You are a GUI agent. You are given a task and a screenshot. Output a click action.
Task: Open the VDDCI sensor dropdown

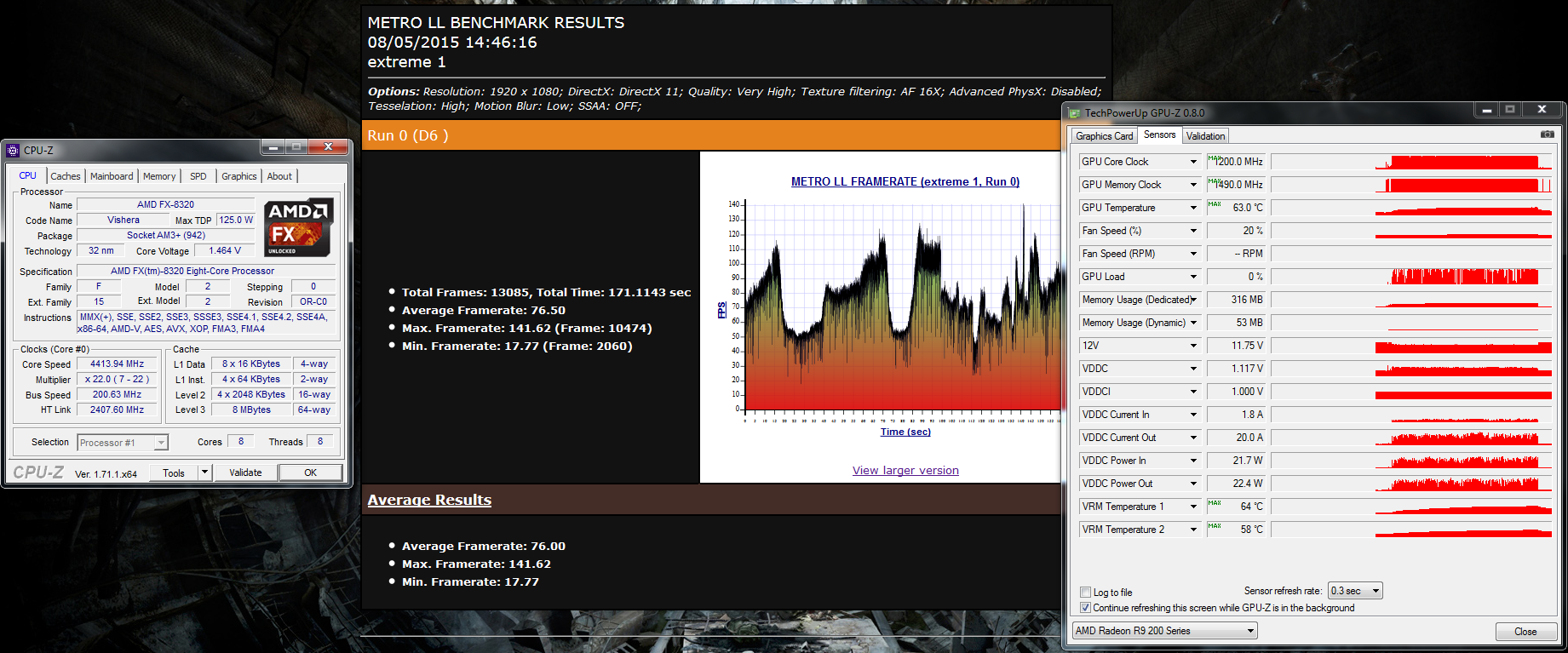[1193, 392]
